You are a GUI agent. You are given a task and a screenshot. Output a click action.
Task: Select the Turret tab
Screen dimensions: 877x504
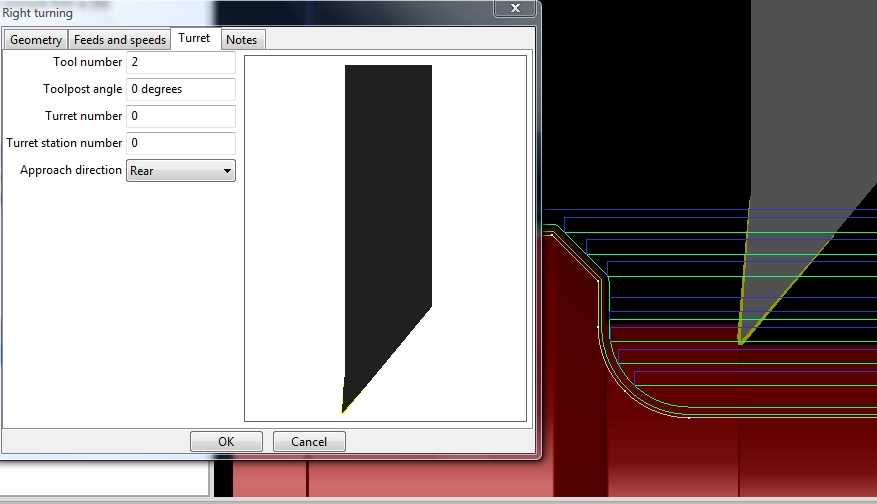[194, 38]
